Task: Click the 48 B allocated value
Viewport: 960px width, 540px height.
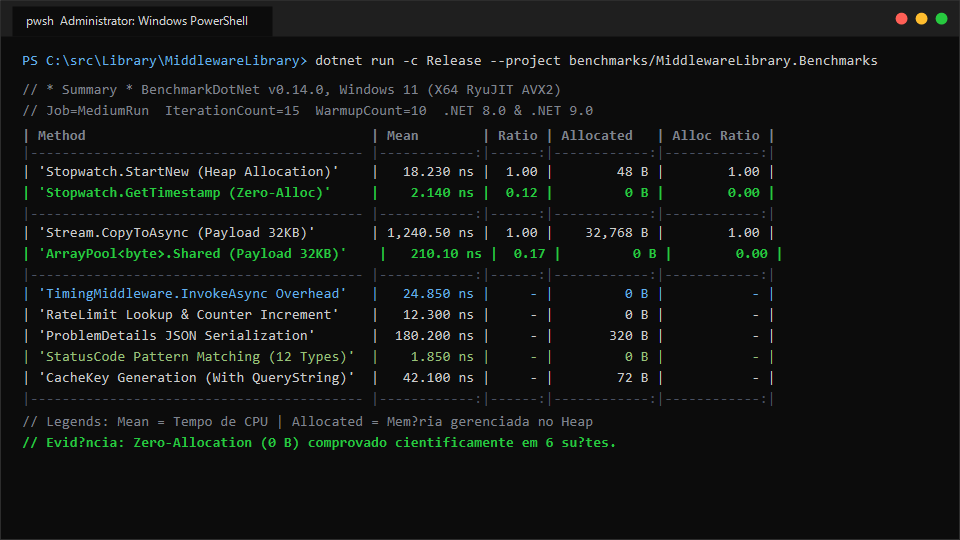Action: point(632,171)
